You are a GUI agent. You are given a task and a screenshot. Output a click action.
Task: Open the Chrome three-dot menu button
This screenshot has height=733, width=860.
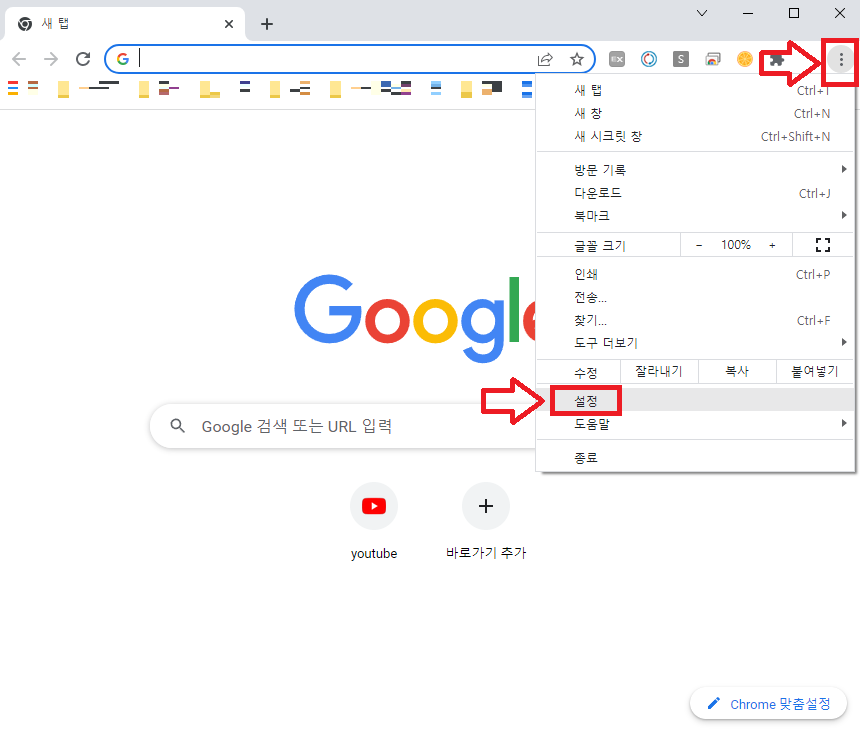point(841,59)
